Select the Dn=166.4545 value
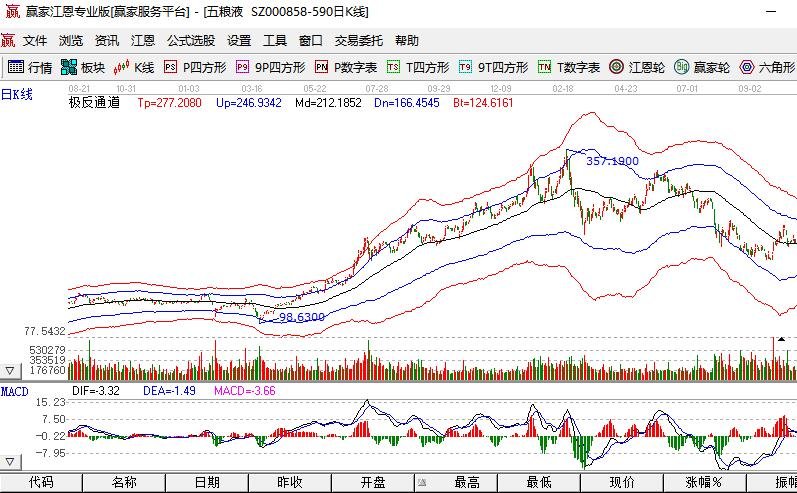797x493 pixels. point(407,103)
